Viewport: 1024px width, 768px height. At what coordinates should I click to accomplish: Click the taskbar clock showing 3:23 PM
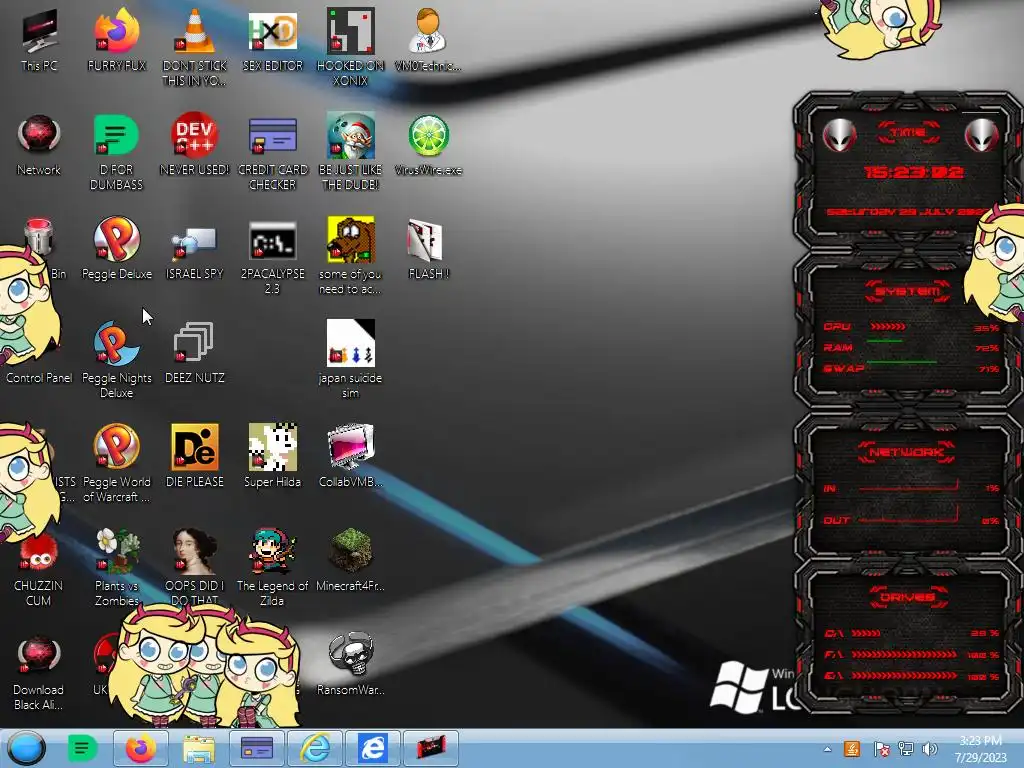[980, 749]
